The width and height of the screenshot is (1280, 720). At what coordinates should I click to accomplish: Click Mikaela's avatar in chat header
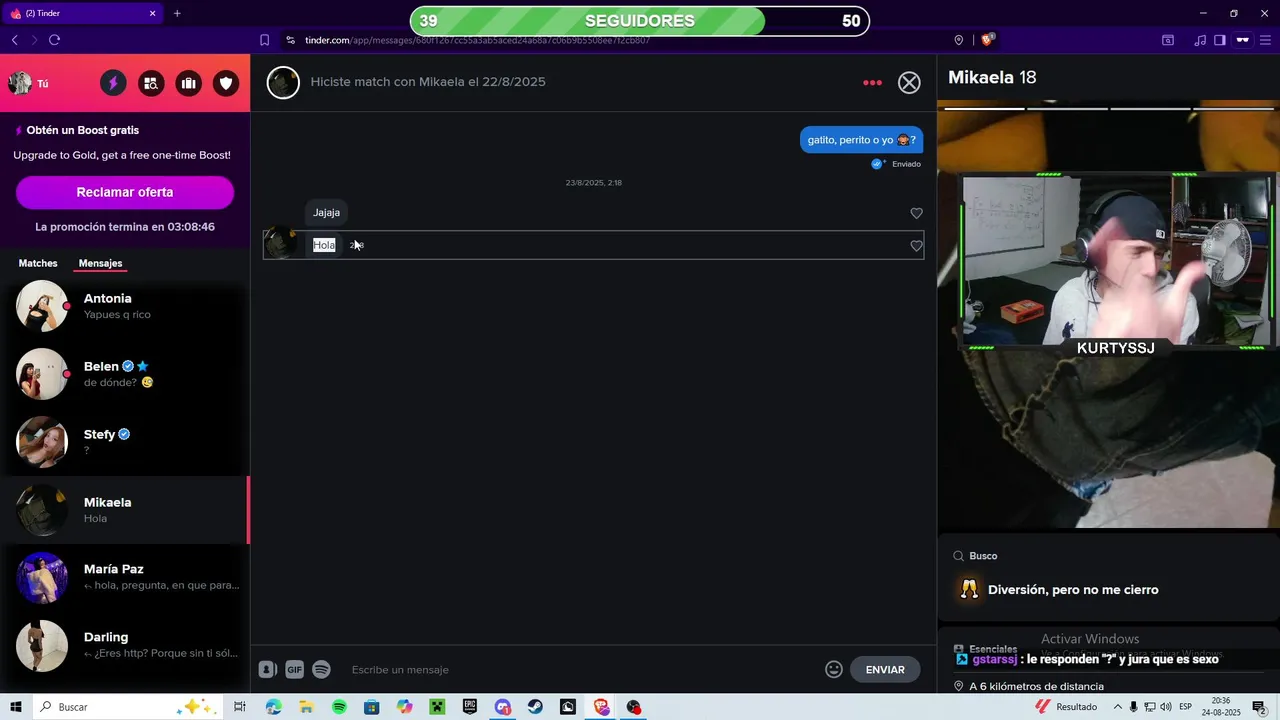[283, 82]
